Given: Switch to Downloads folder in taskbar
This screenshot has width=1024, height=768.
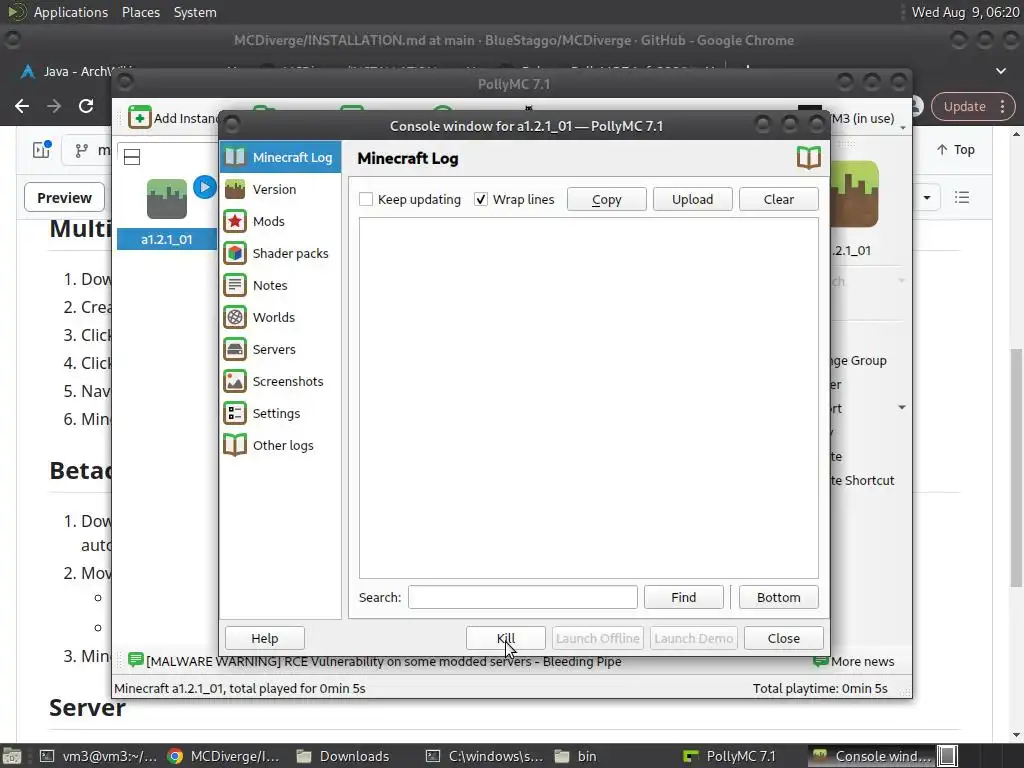Looking at the screenshot, I should pos(343,756).
